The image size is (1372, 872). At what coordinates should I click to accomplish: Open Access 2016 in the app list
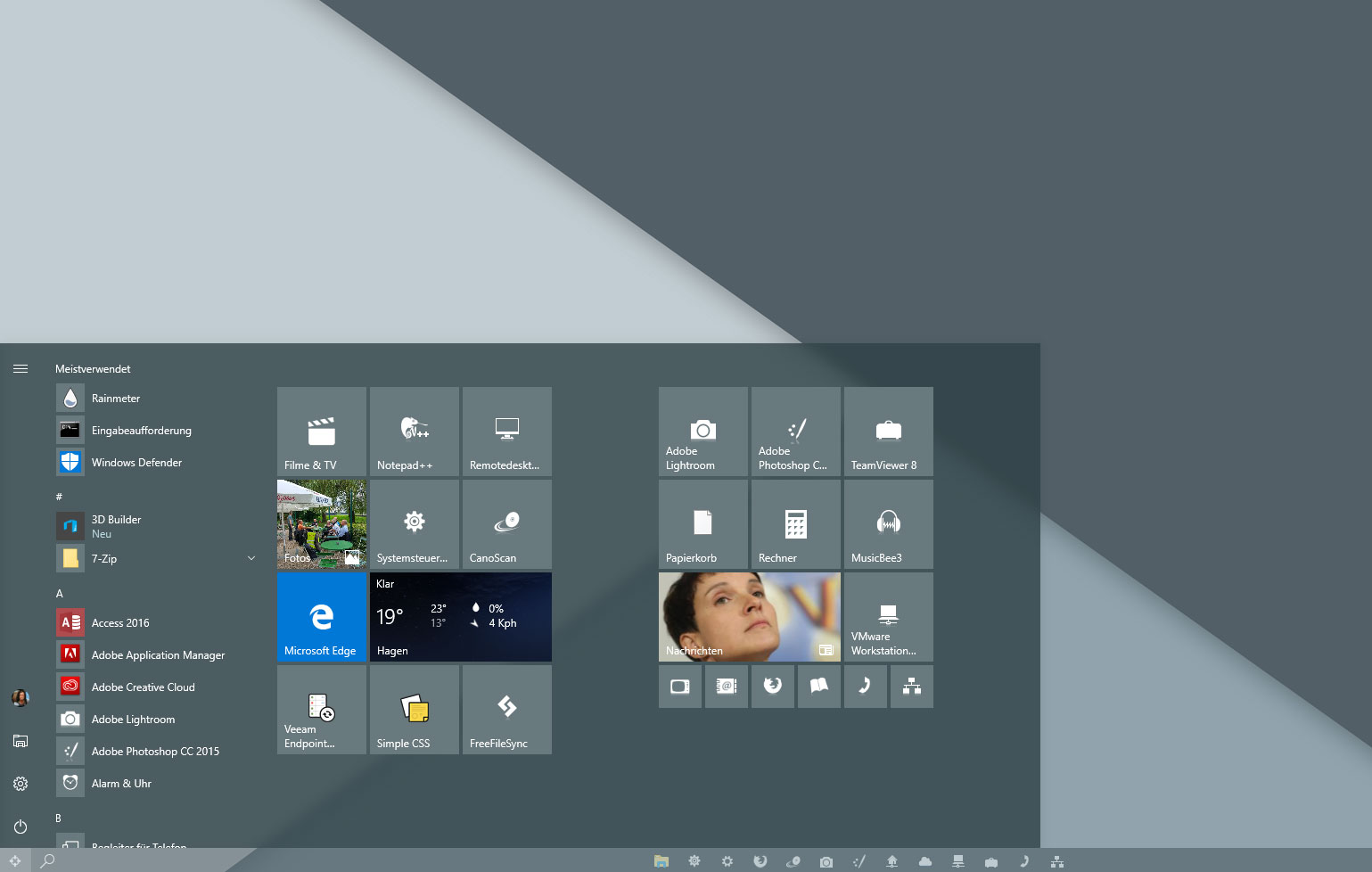tap(158, 623)
